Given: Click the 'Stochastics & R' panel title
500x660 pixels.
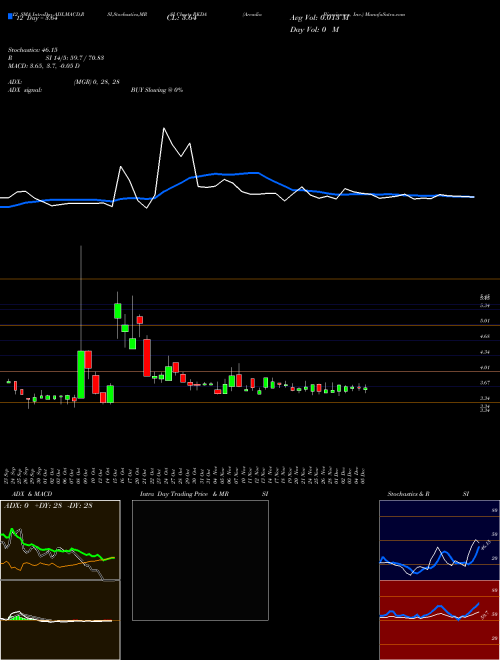Looking at the screenshot, I should click(408, 494).
